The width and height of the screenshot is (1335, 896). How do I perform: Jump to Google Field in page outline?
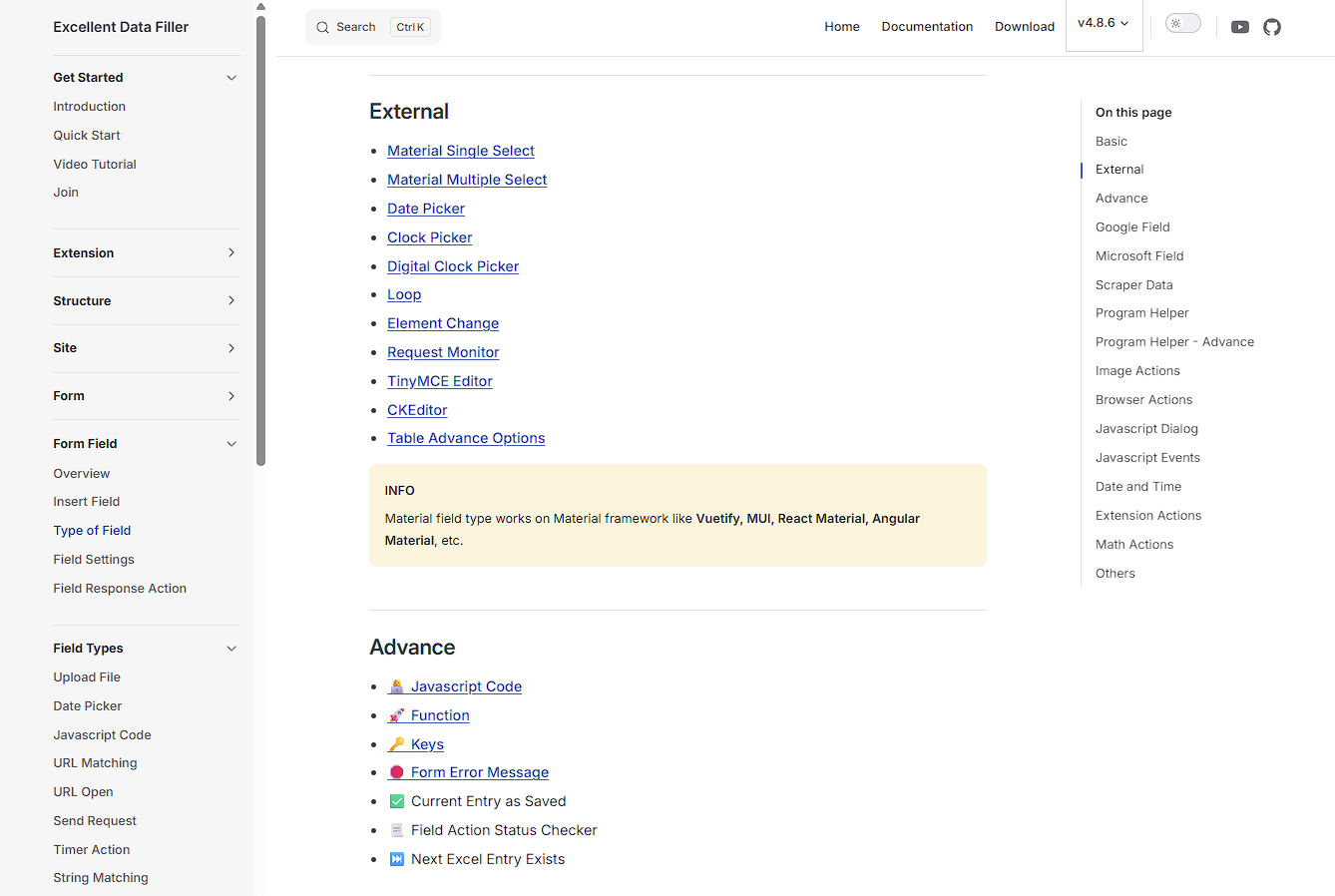pyautogui.click(x=1132, y=227)
